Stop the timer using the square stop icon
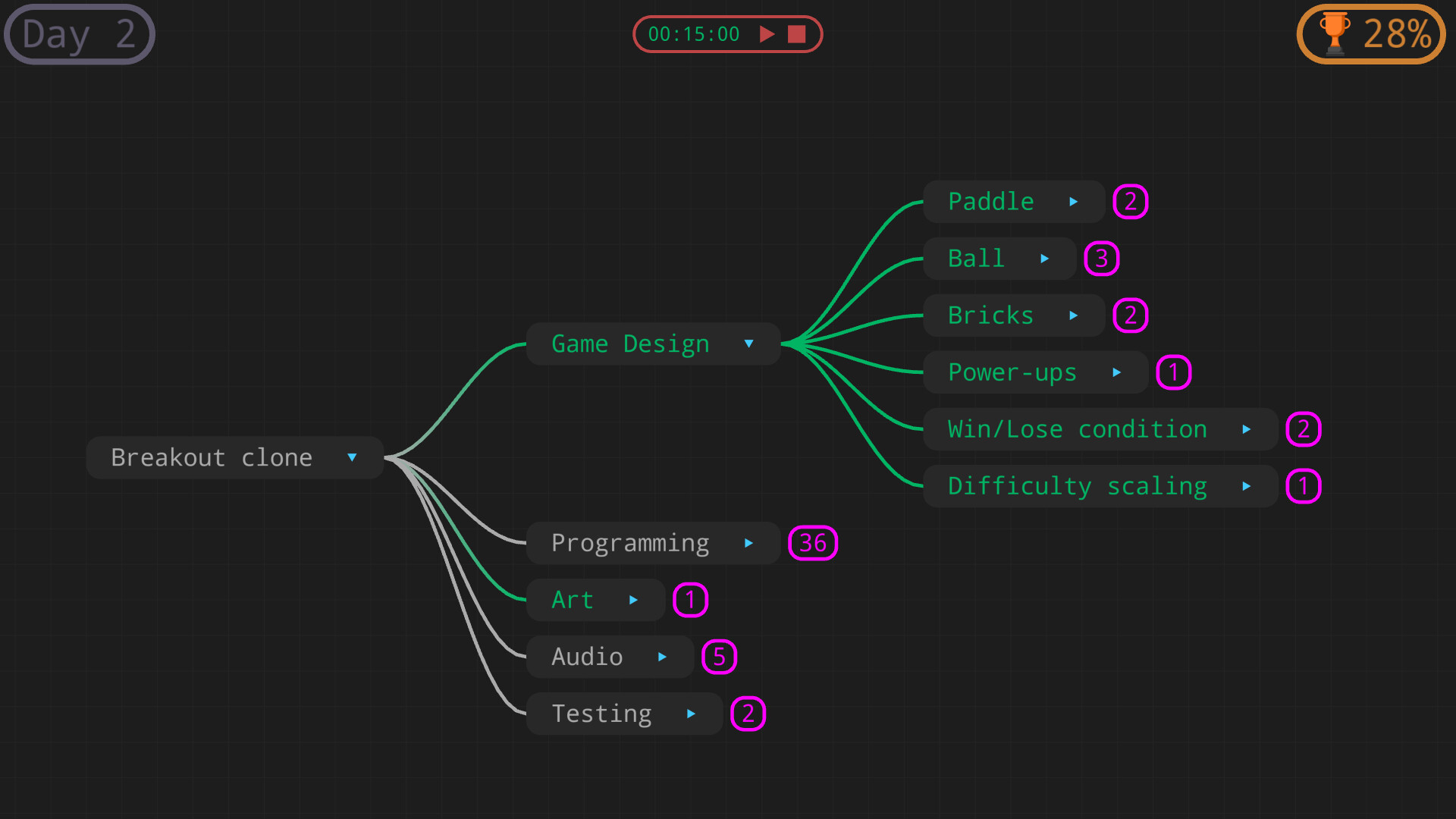Screen dimensions: 1456x819 pos(798,34)
